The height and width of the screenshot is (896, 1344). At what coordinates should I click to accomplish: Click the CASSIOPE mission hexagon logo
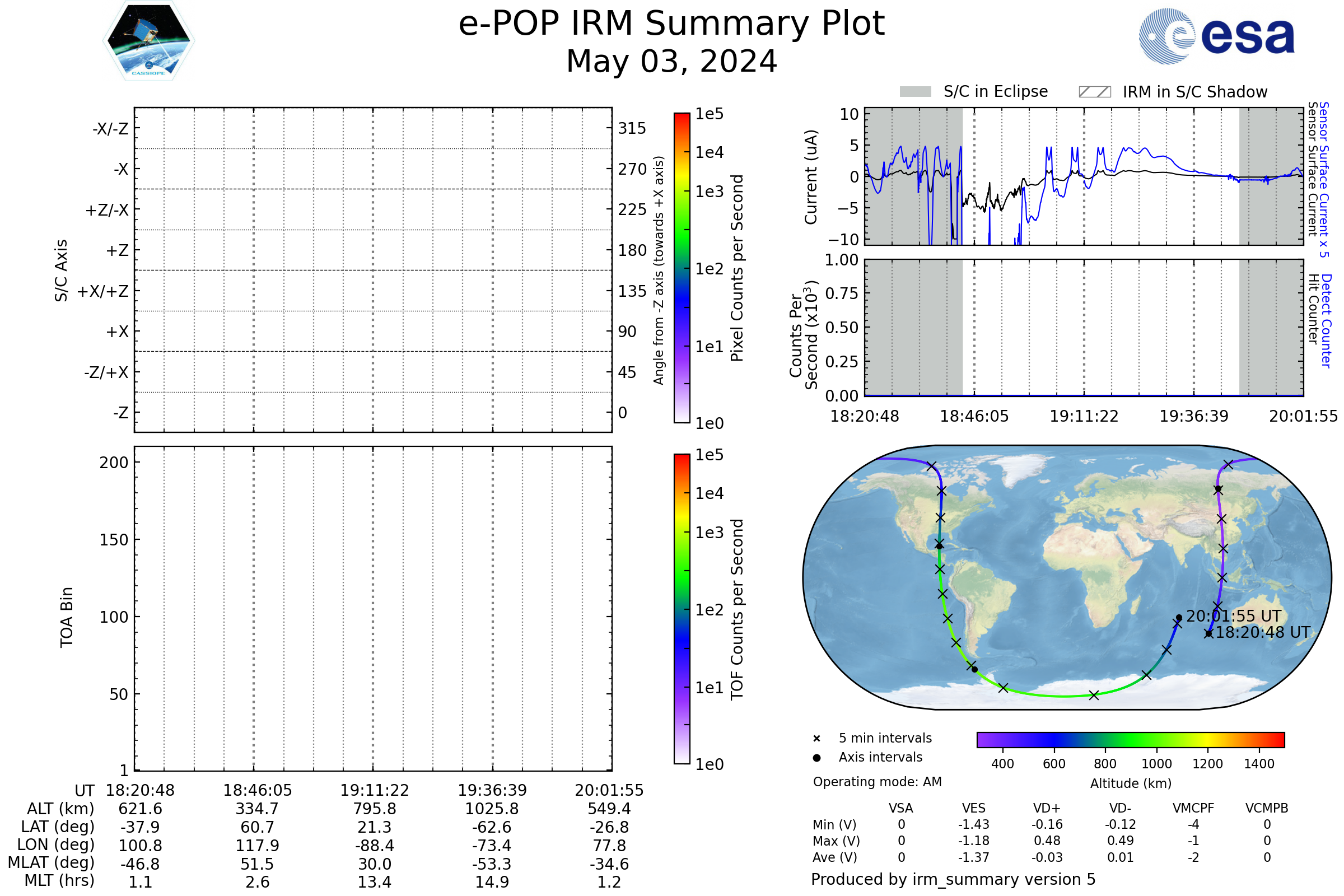click(x=148, y=41)
